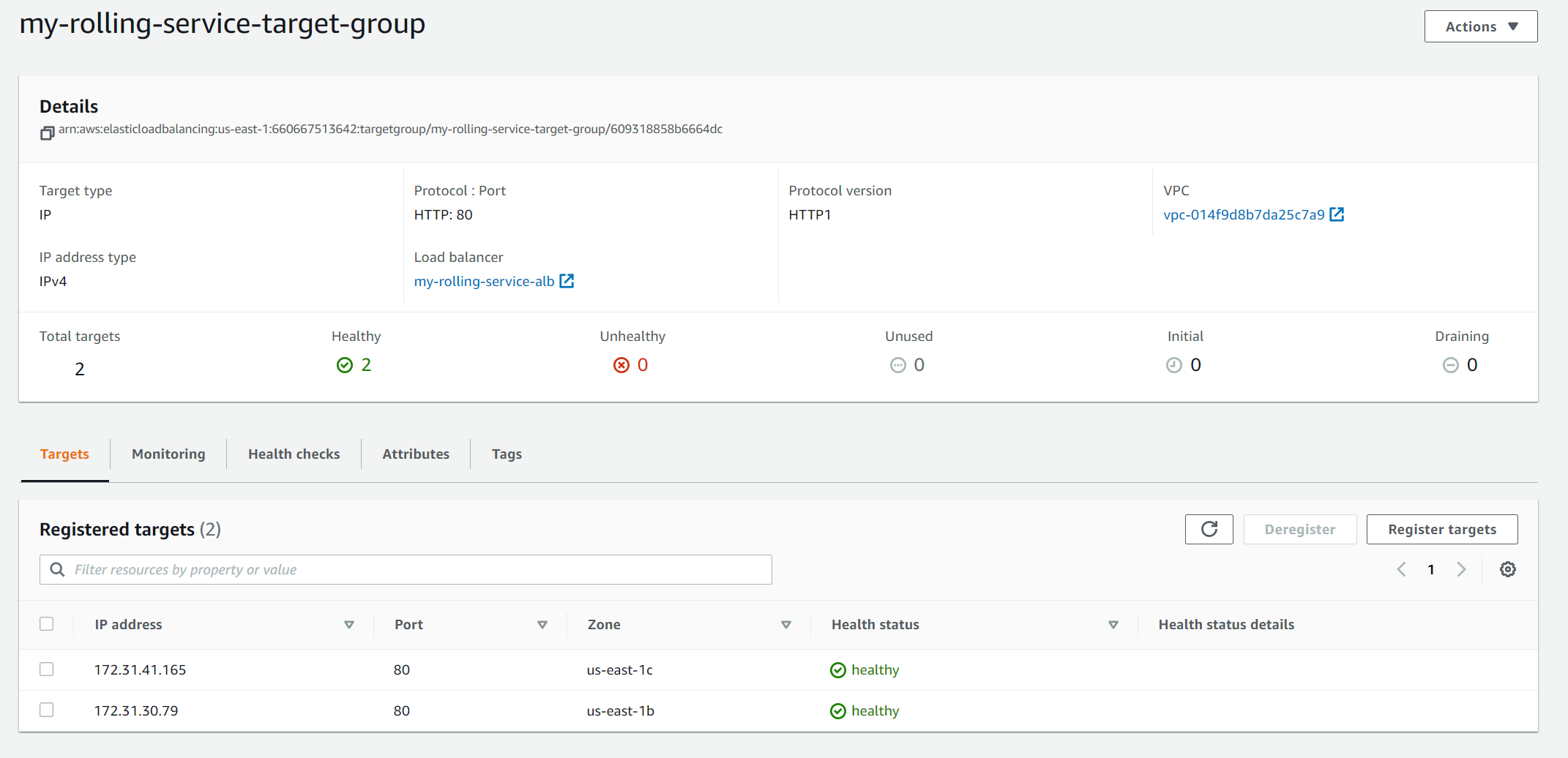
Task: Go to previous page of targets
Action: pyautogui.click(x=1402, y=568)
